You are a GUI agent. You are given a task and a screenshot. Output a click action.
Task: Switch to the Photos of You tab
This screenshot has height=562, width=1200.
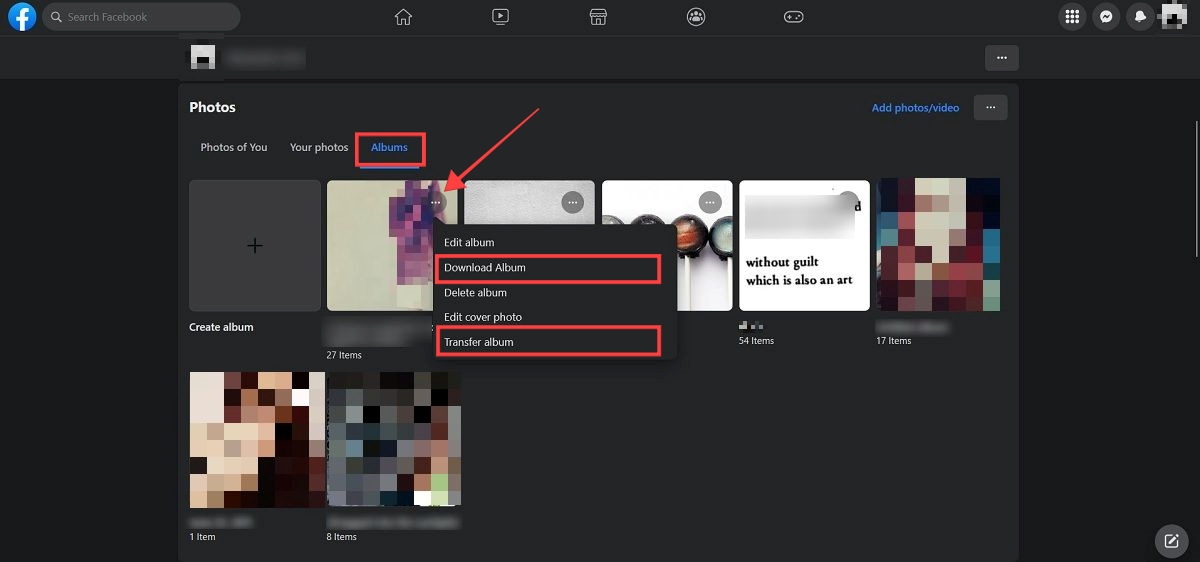click(x=234, y=147)
